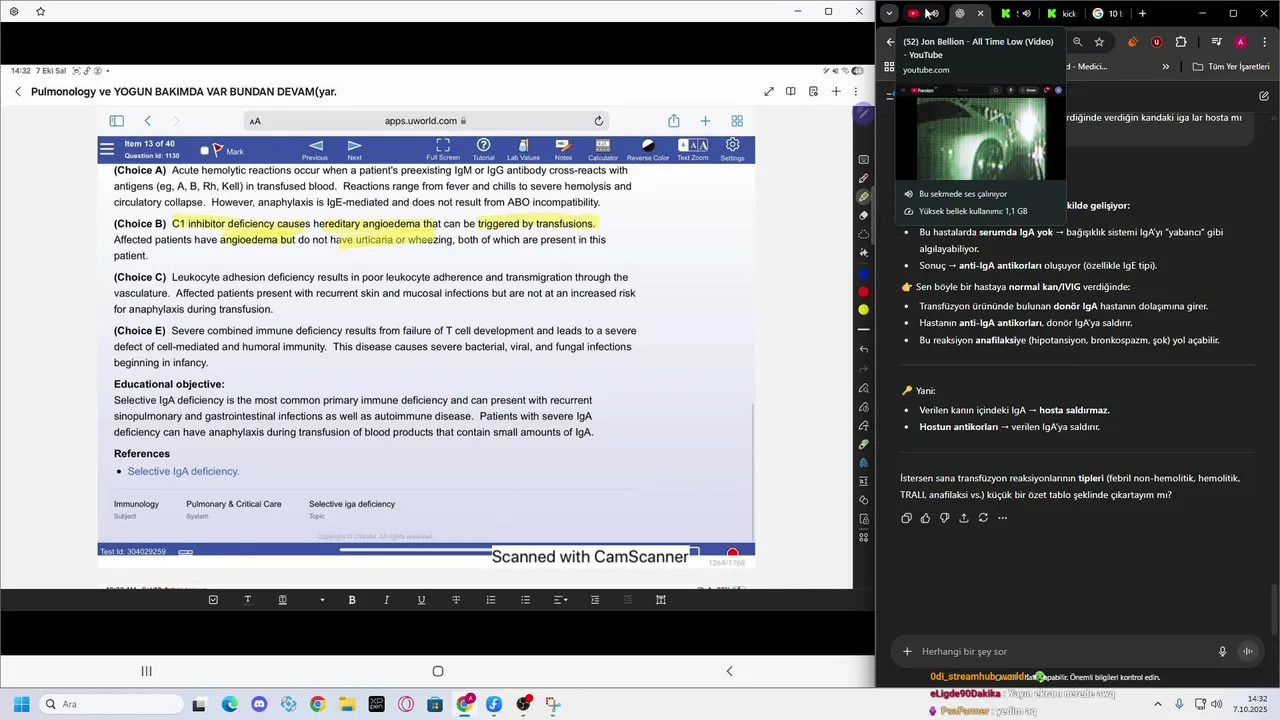
Task: Toggle the Safari sidebar panel
Action: coord(116,121)
